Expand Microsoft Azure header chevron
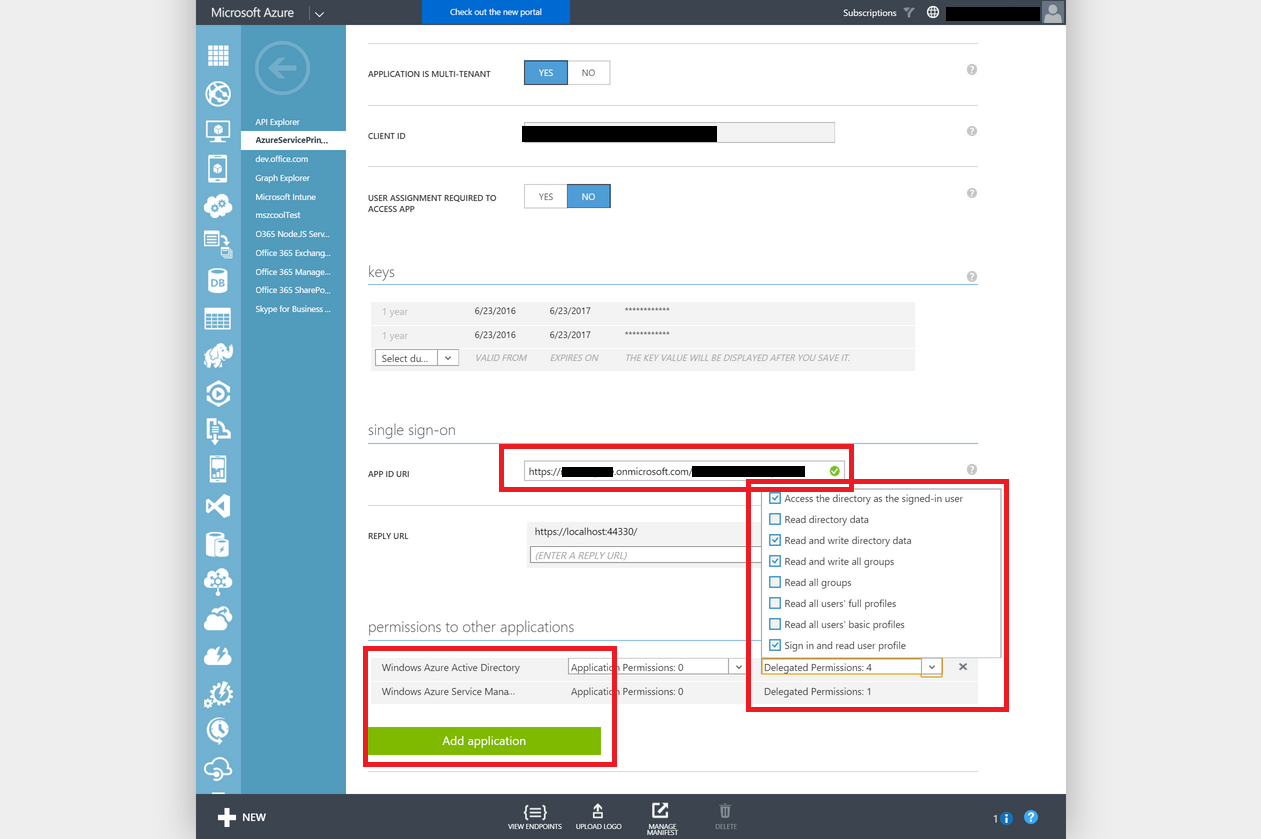Viewport: 1261px width, 839px height. coord(318,14)
